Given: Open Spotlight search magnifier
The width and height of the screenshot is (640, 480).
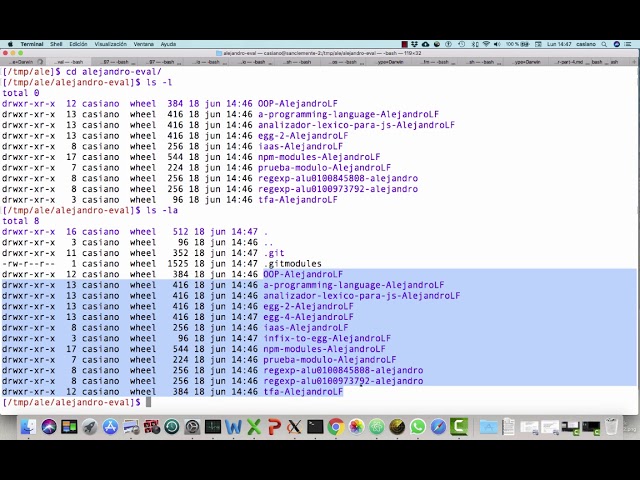Looking at the screenshot, I should point(604,44).
